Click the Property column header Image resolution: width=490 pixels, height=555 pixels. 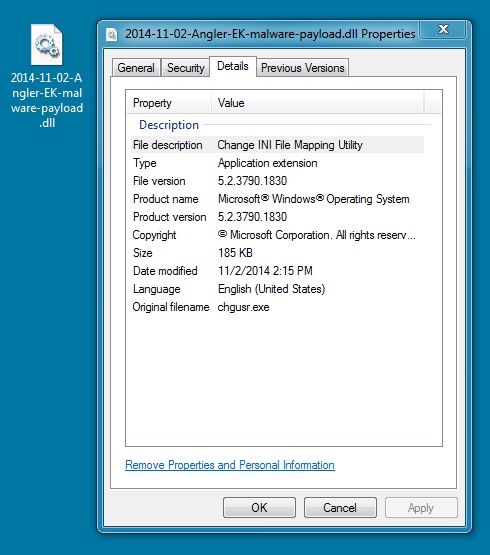(169, 103)
